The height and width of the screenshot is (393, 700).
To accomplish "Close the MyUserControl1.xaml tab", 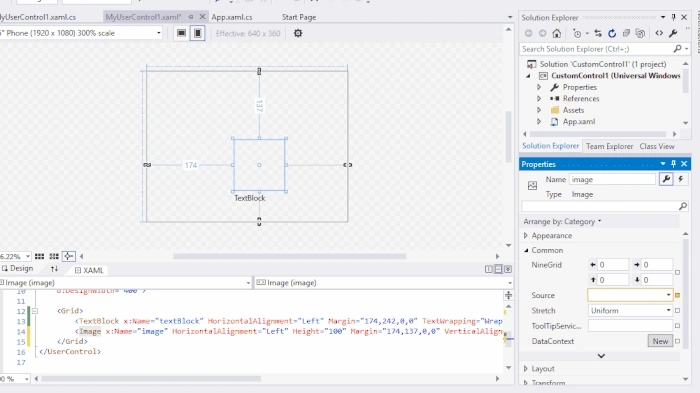I will click(202, 17).
